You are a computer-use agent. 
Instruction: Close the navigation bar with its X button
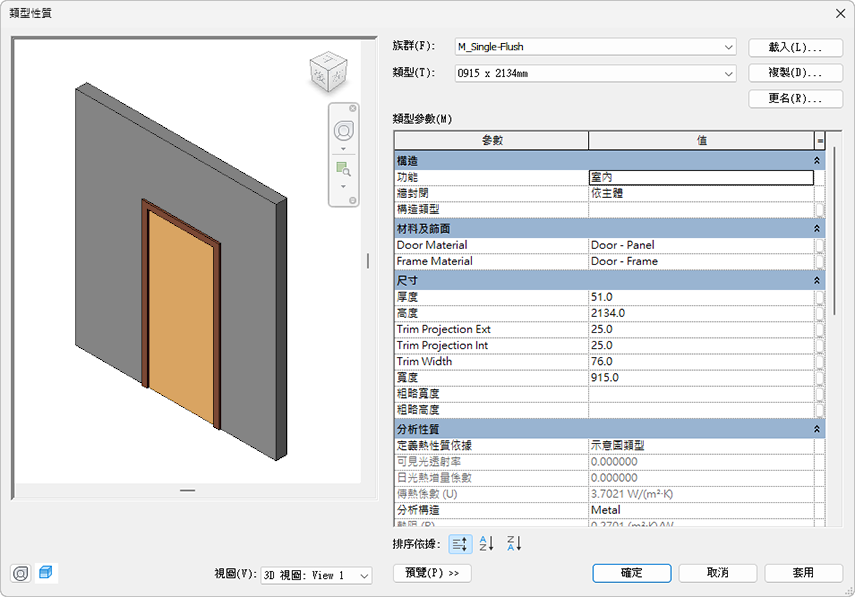click(x=353, y=108)
